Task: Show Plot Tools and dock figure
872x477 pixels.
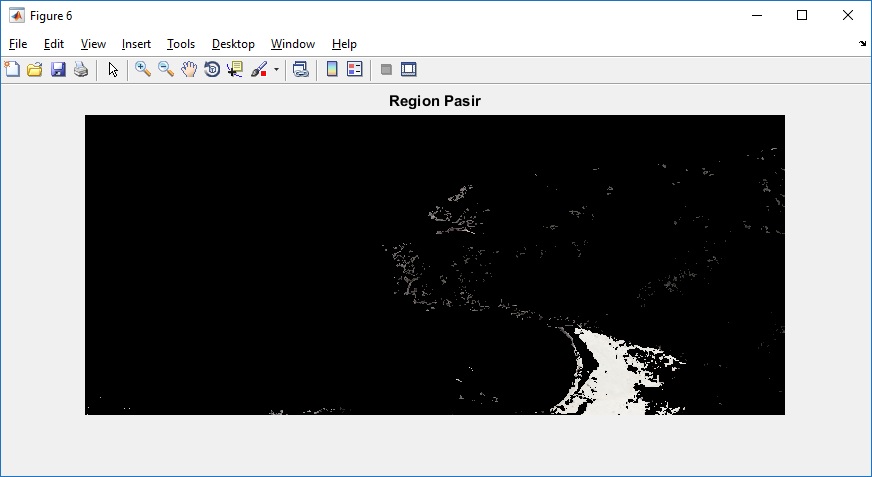Action: tap(408, 70)
